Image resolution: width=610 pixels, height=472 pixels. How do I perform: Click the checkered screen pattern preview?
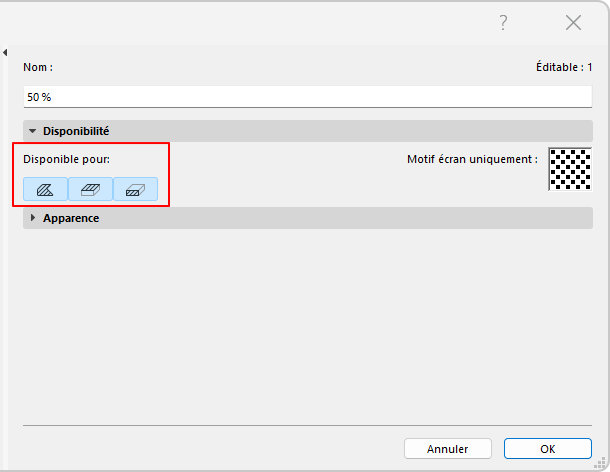(570, 169)
